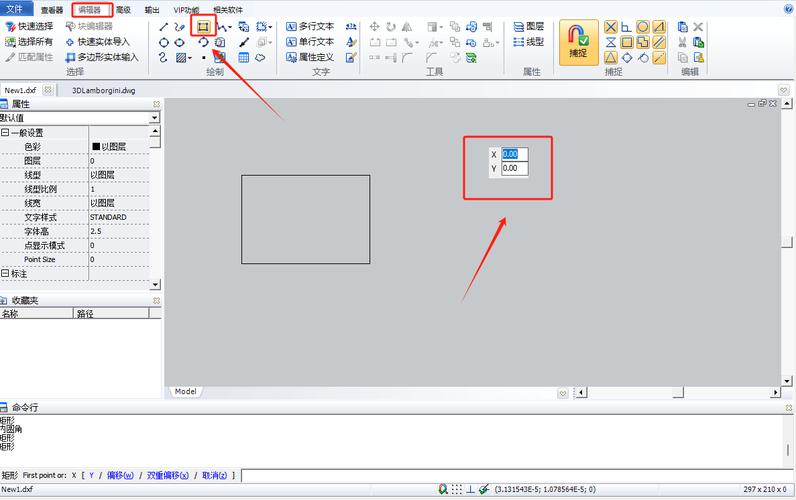Open the hatch tool dropdown arrow
This screenshot has height=500, width=796.
pyautogui.click(x=190, y=58)
